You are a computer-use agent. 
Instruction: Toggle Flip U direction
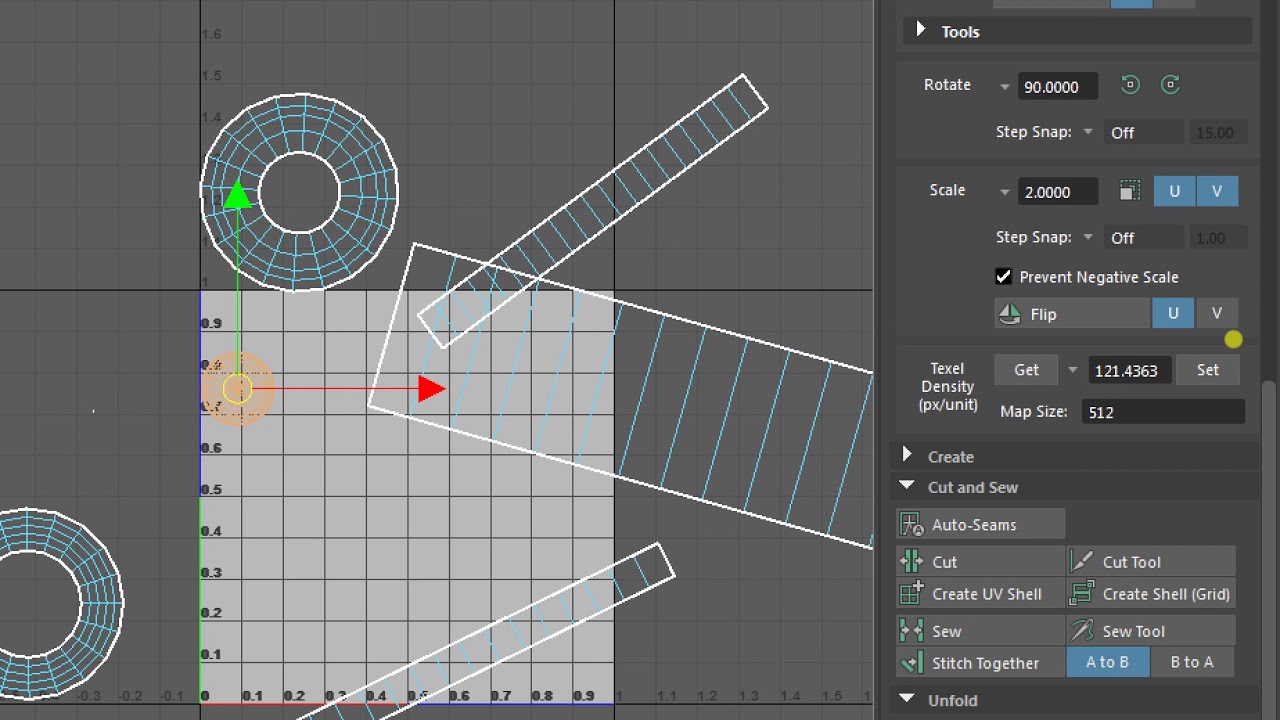point(1173,314)
